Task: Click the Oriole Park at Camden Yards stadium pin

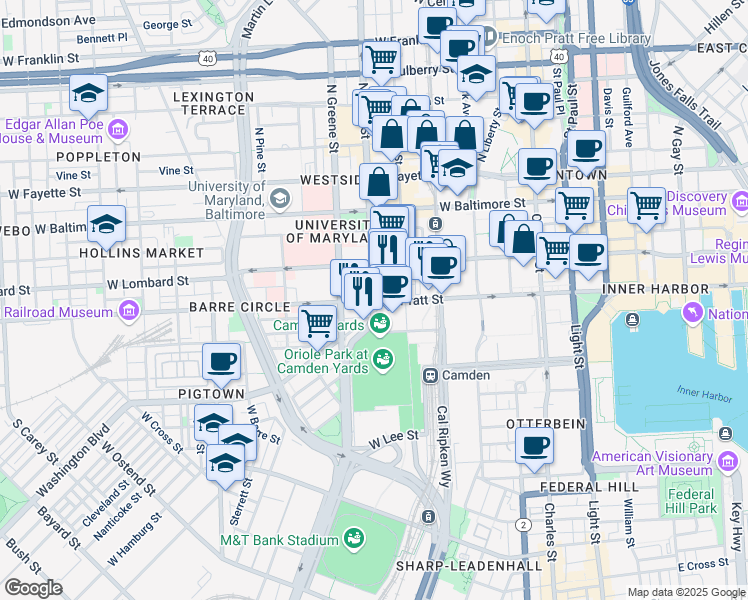Action: tap(383, 359)
